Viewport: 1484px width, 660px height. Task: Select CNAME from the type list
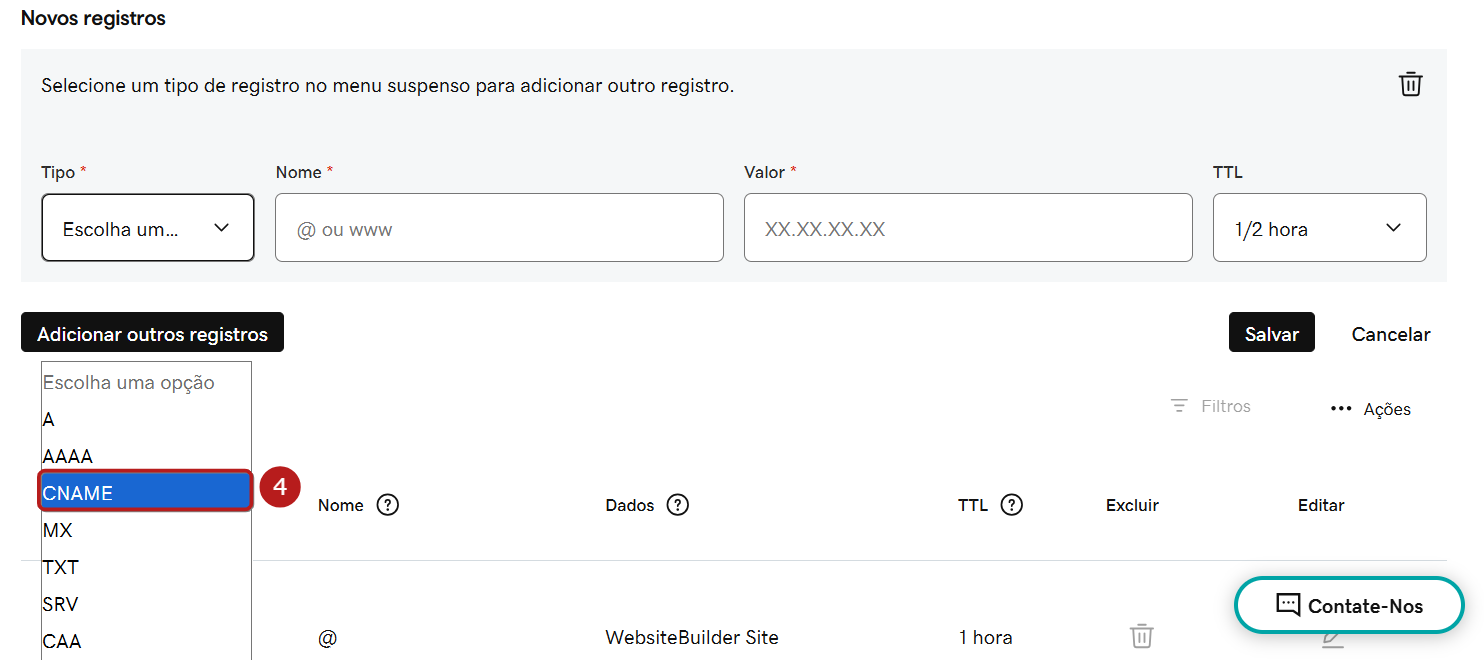pos(145,492)
